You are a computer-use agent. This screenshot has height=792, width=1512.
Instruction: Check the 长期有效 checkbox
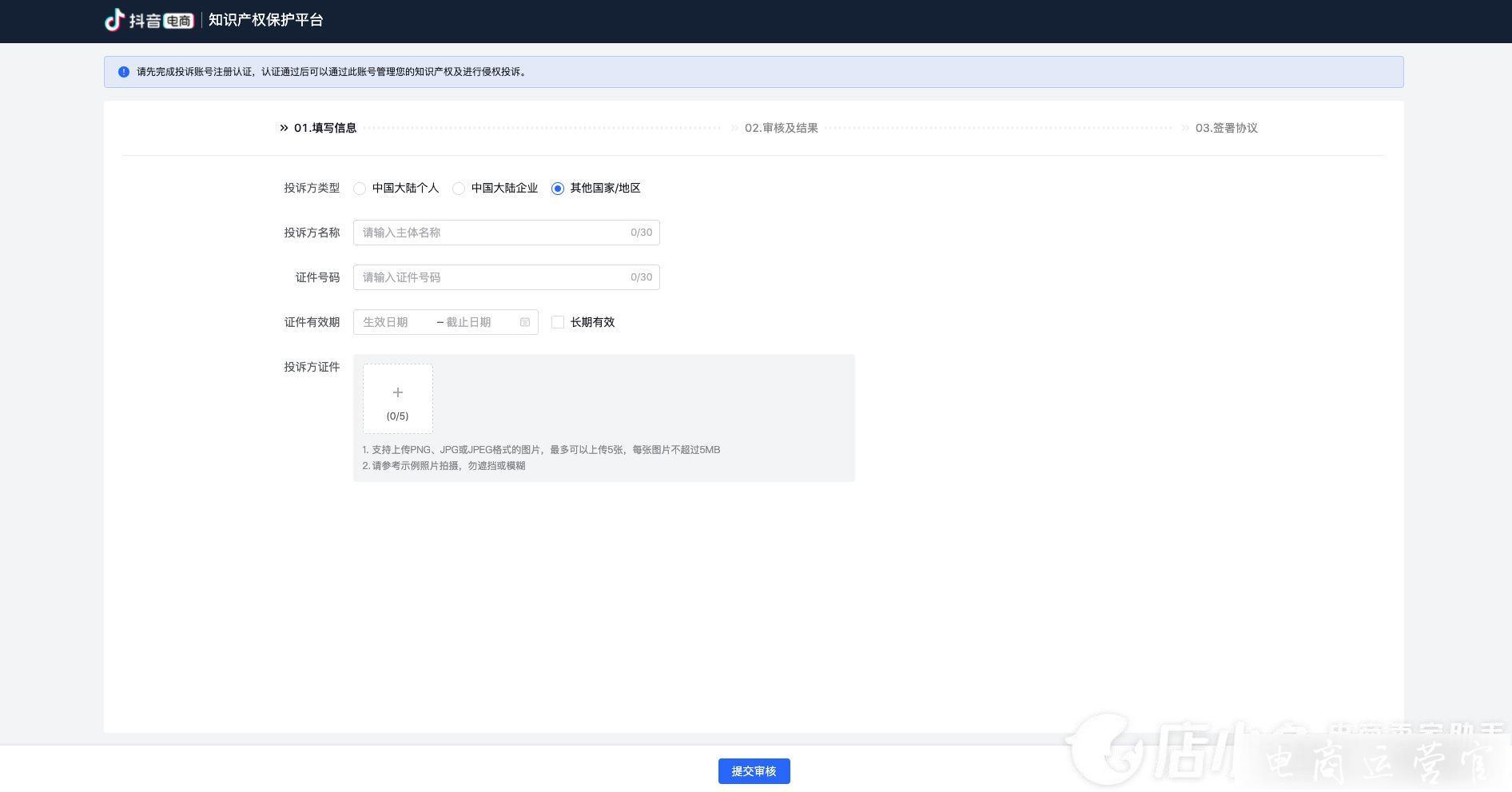(x=558, y=322)
